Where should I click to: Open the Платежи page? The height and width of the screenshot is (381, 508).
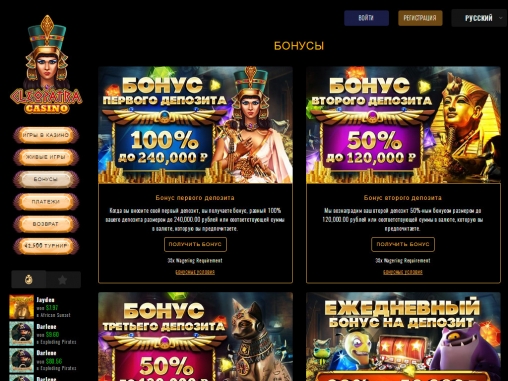pos(46,202)
